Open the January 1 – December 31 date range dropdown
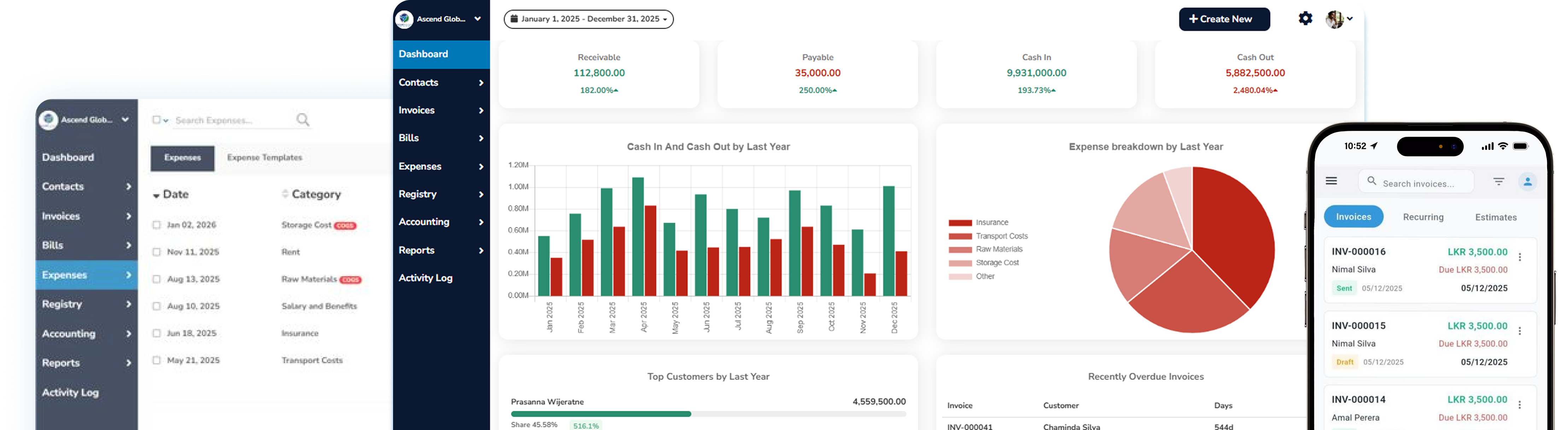Screen dimensions: 1568x430 click(x=589, y=19)
